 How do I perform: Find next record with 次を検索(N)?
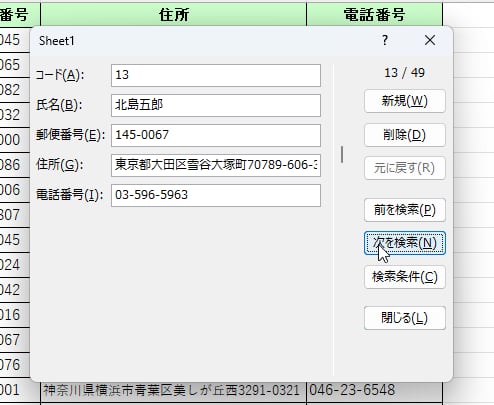coord(405,243)
